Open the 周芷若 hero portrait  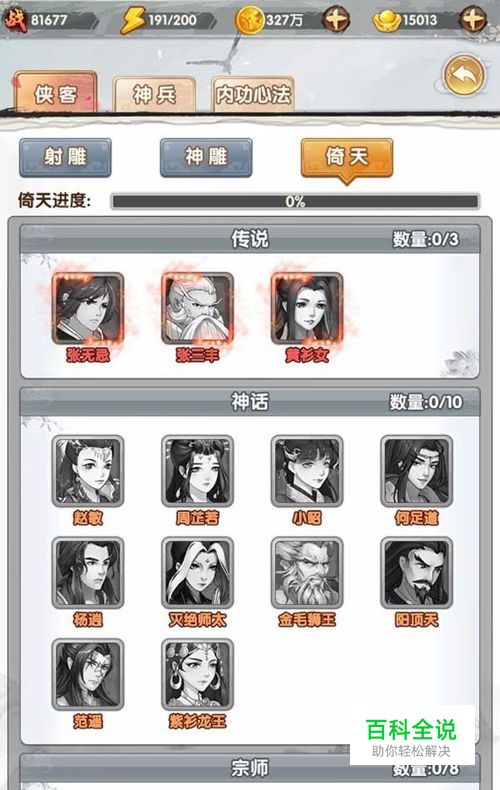pyautogui.click(x=197, y=471)
